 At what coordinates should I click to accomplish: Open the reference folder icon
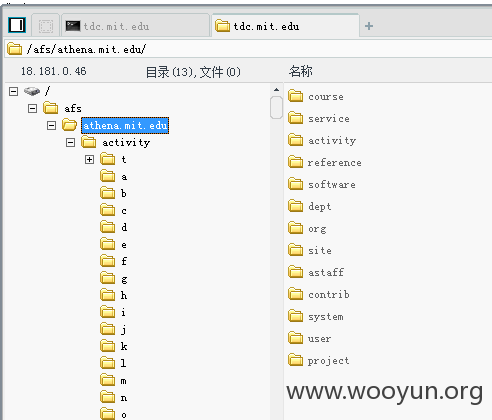[296, 162]
